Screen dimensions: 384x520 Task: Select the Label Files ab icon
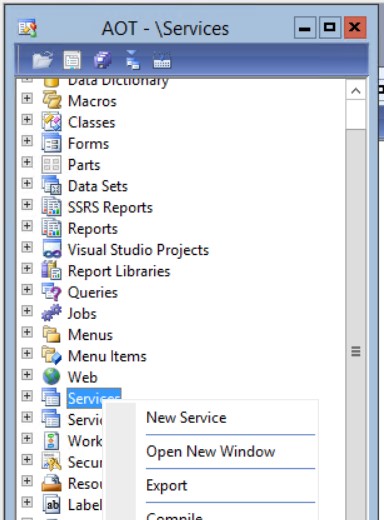click(52, 504)
